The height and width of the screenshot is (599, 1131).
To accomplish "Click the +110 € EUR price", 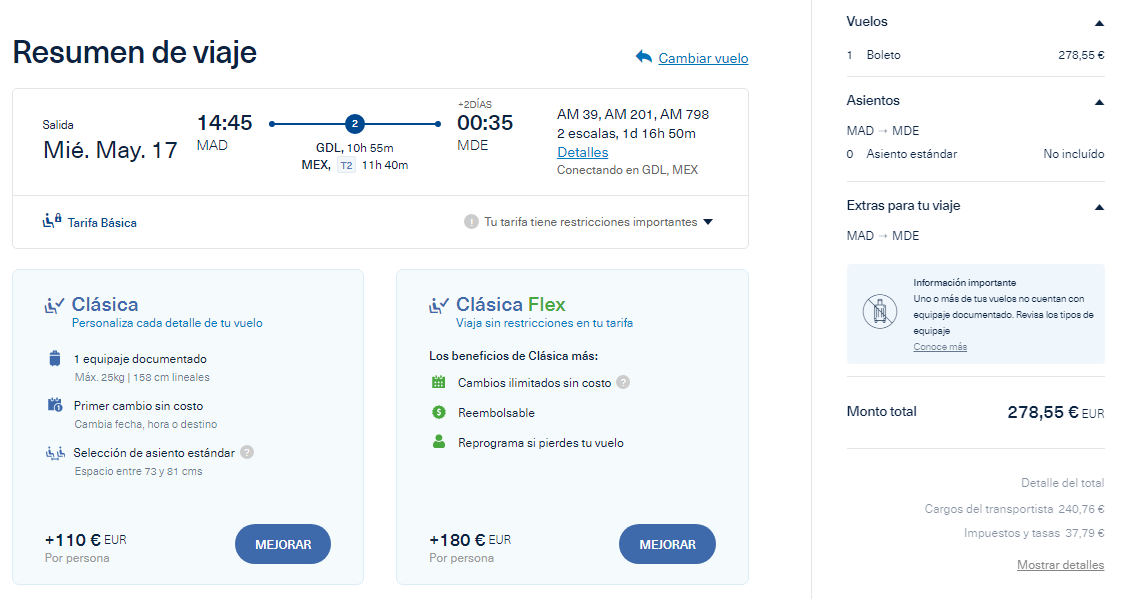I will click(85, 540).
